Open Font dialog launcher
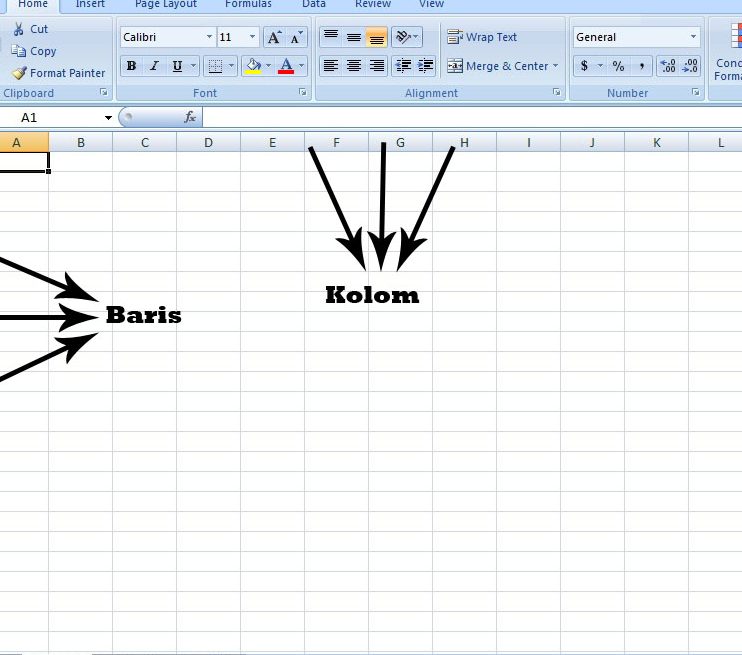This screenshot has height=655, width=742. (x=302, y=92)
